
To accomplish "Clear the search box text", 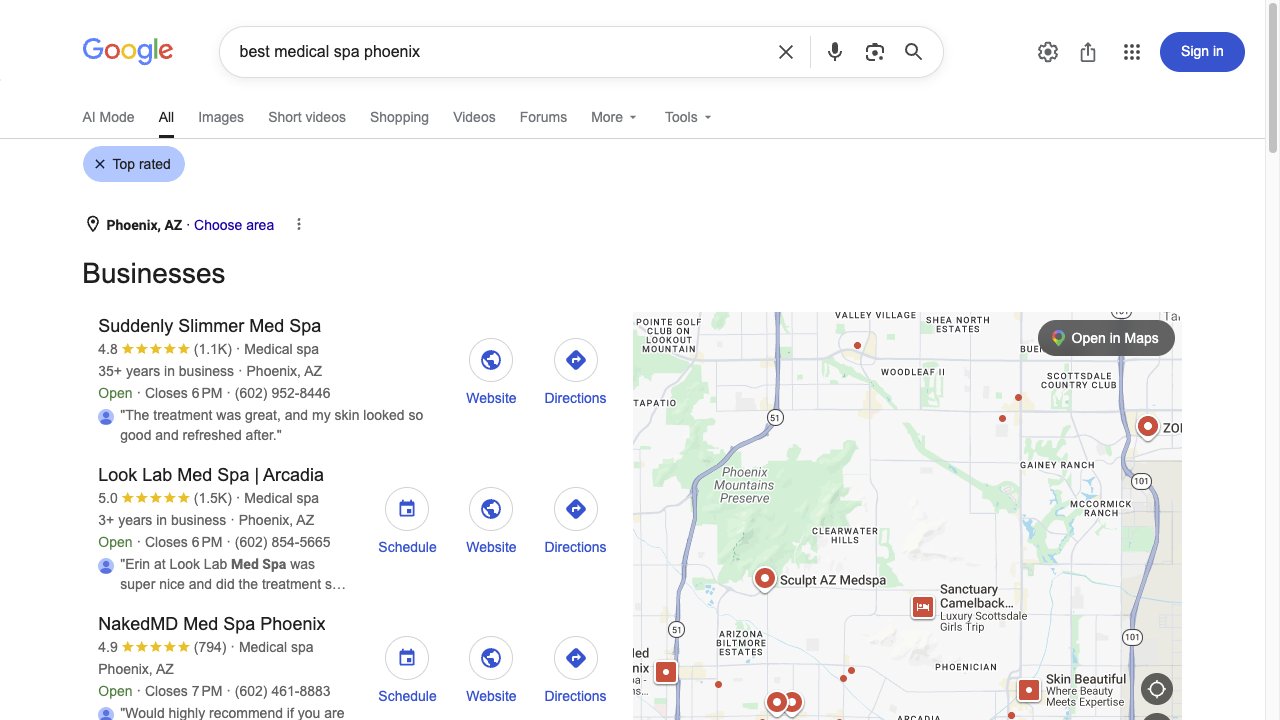I will point(786,52).
